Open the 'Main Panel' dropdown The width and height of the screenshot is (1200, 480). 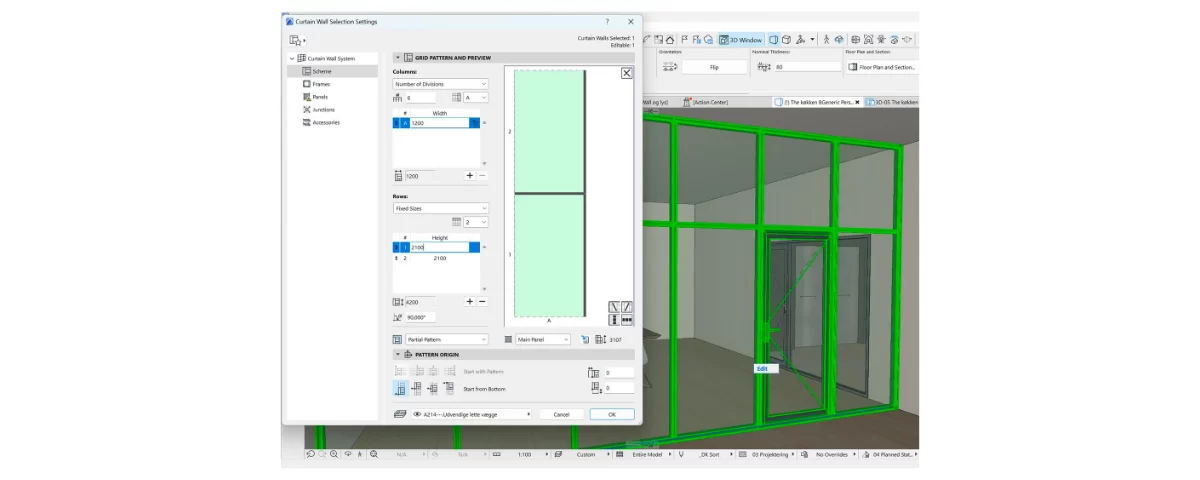coord(542,340)
